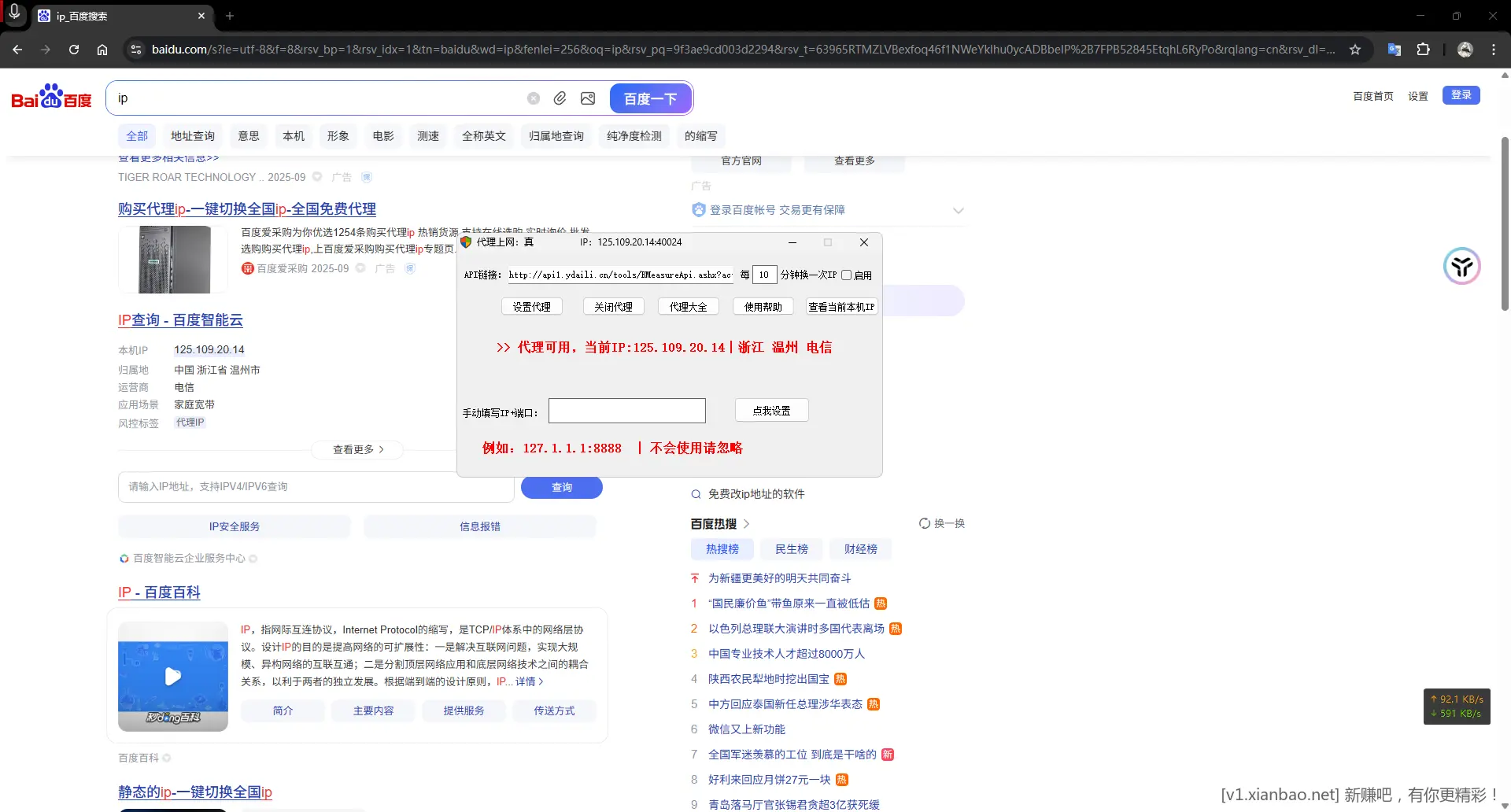Open Chrome three-dot menu
Screen dimensions: 1511x812
click(x=1494, y=49)
